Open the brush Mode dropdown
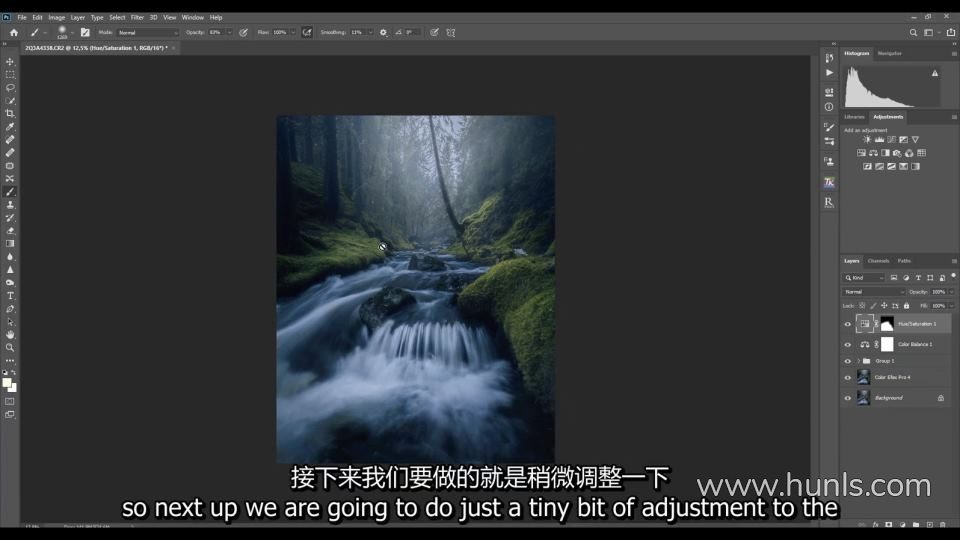This screenshot has width=960, height=540. coord(148,32)
